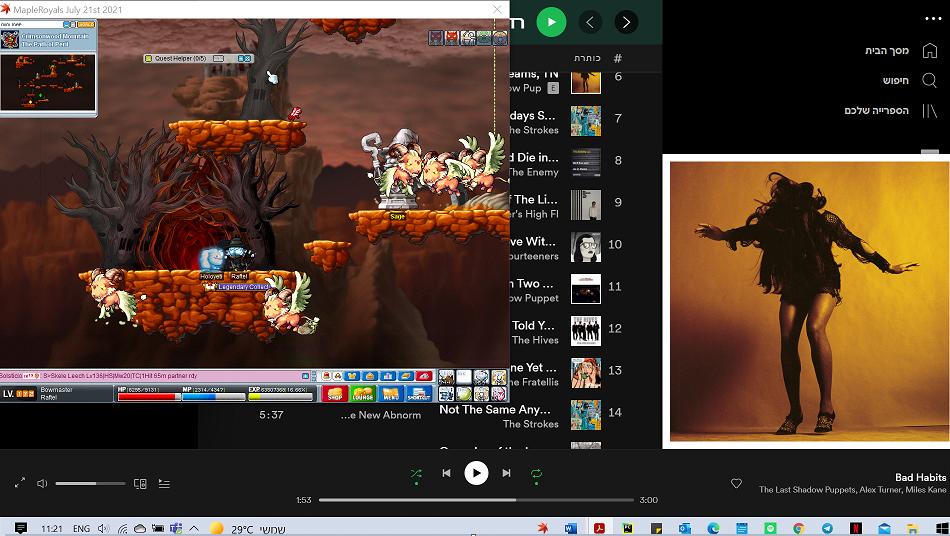The image size is (950, 536).
Task: Collapse the minimap with its minus button
Action: pyautogui.click(x=66, y=25)
